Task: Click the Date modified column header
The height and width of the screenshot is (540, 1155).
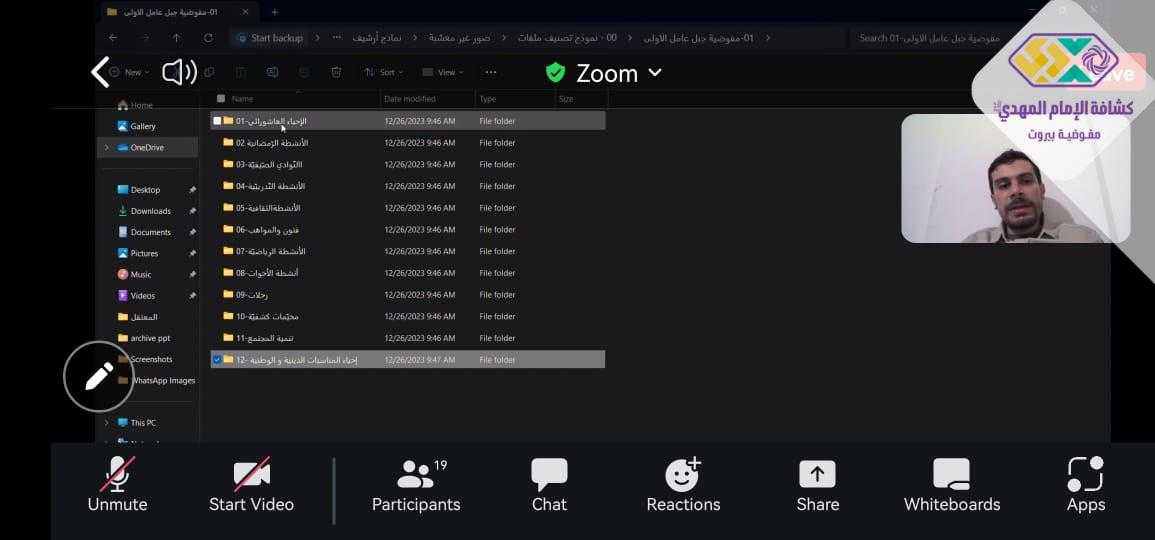Action: (x=410, y=99)
